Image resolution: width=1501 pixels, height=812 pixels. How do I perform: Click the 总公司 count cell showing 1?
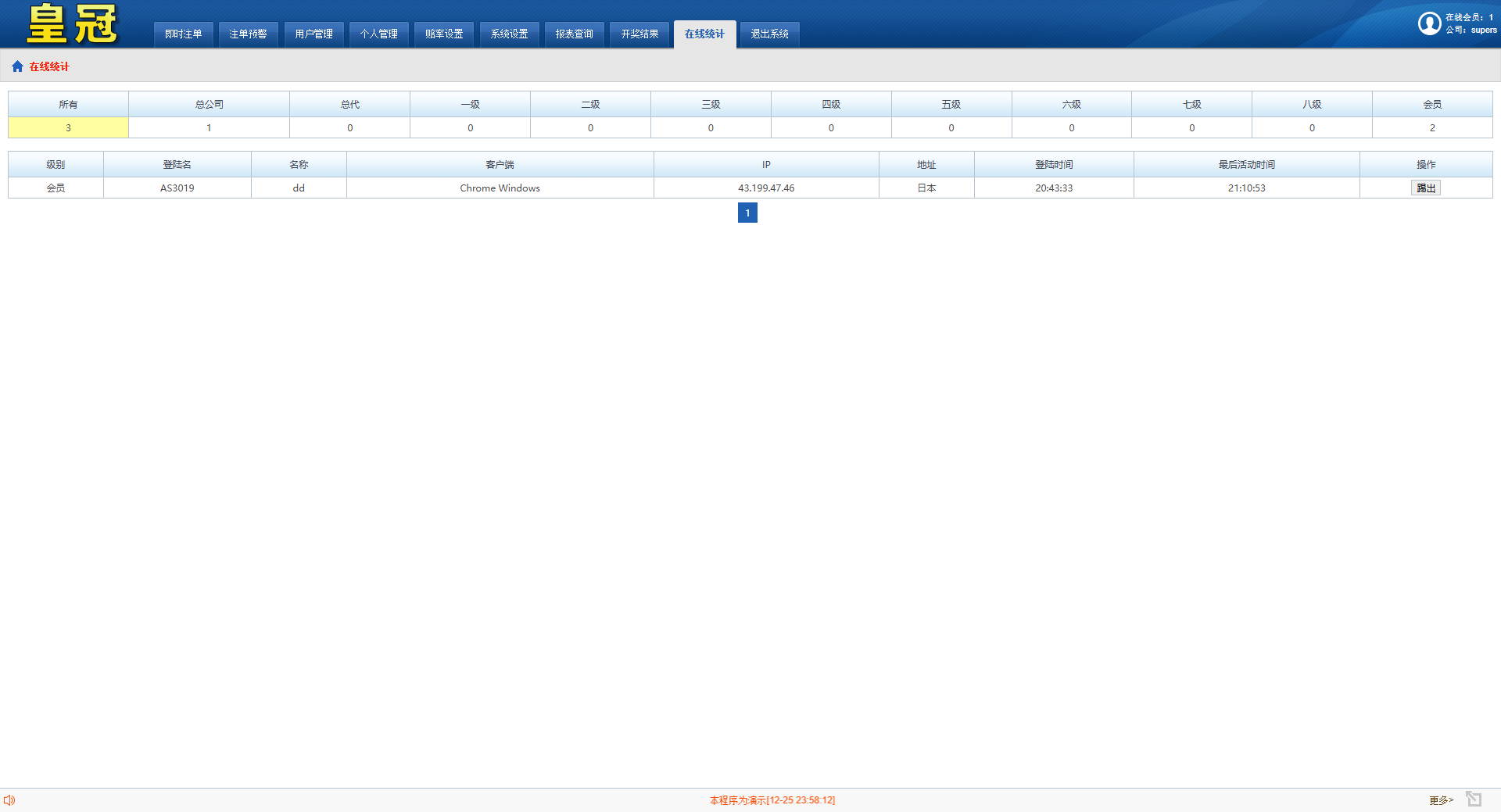(x=209, y=127)
